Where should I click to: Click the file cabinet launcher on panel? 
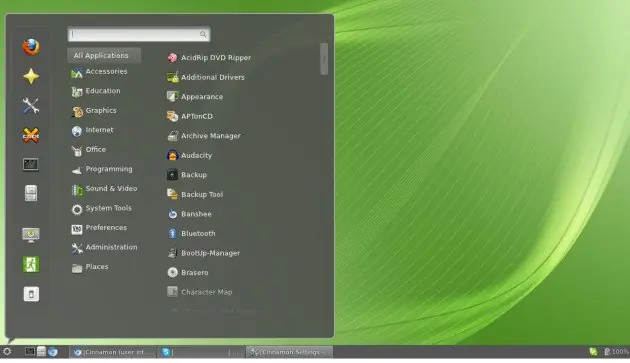[41, 352]
